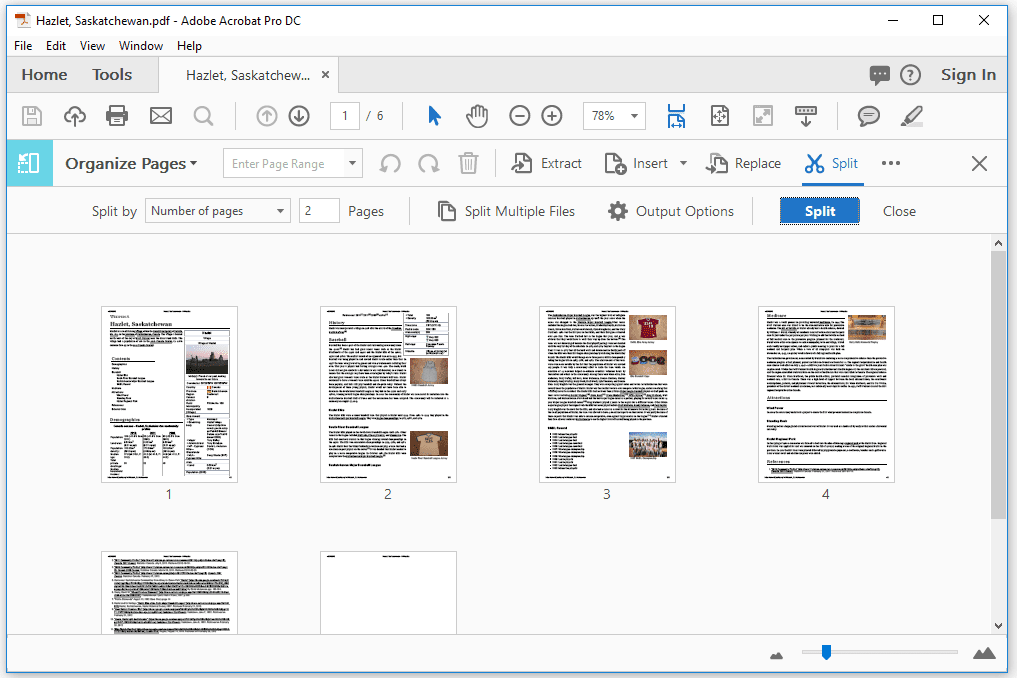Image resolution: width=1017 pixels, height=678 pixels.
Task: Open the Split by criteria dropdown
Action: [x=217, y=211]
